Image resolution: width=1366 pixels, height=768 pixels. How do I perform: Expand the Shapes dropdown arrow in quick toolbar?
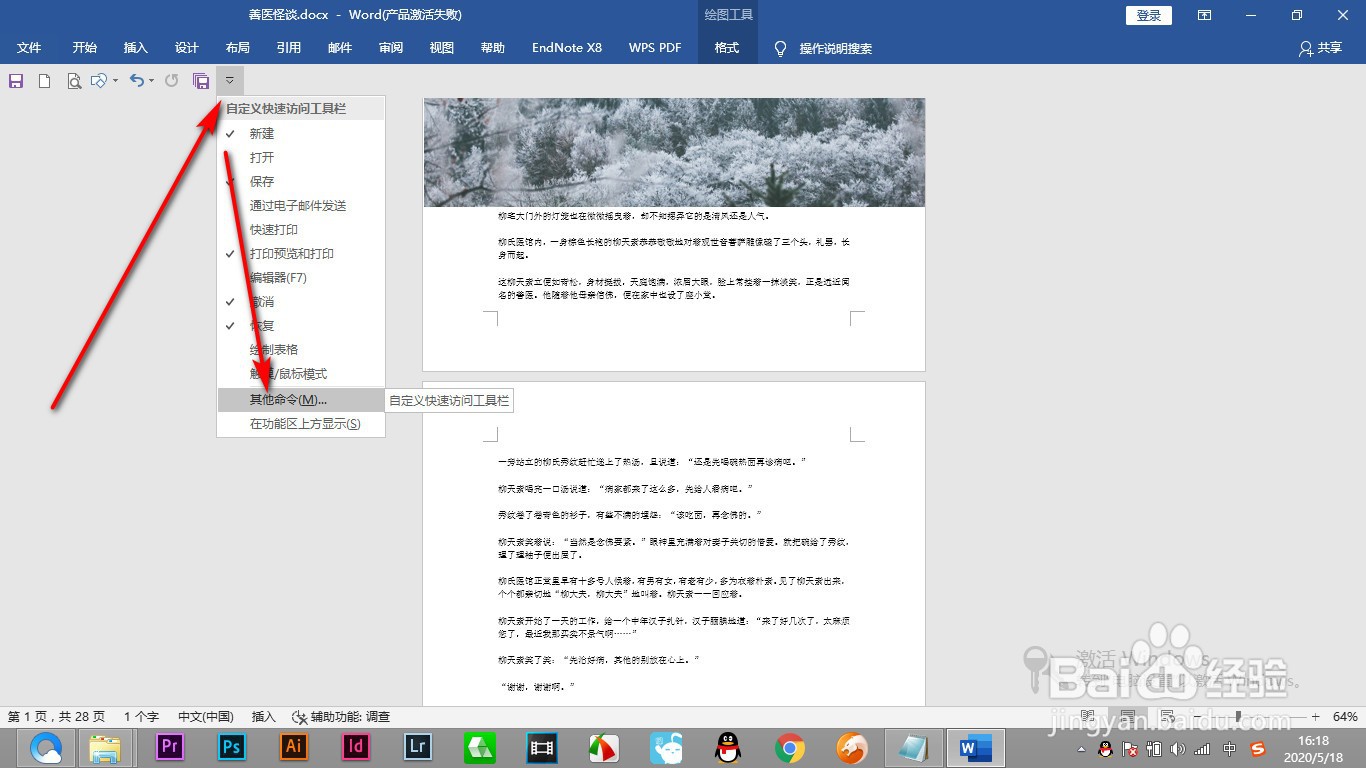pos(116,81)
